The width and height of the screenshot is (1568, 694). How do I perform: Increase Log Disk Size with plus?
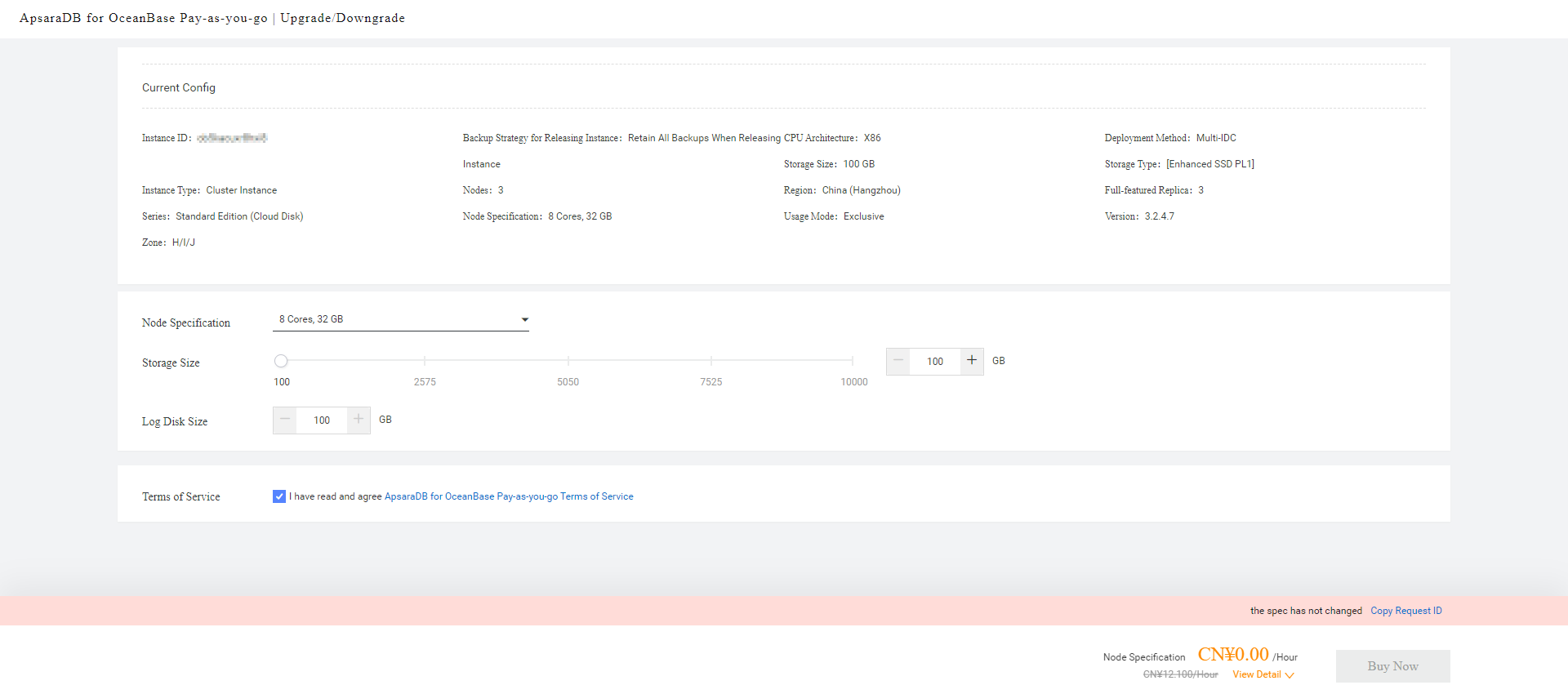point(359,420)
